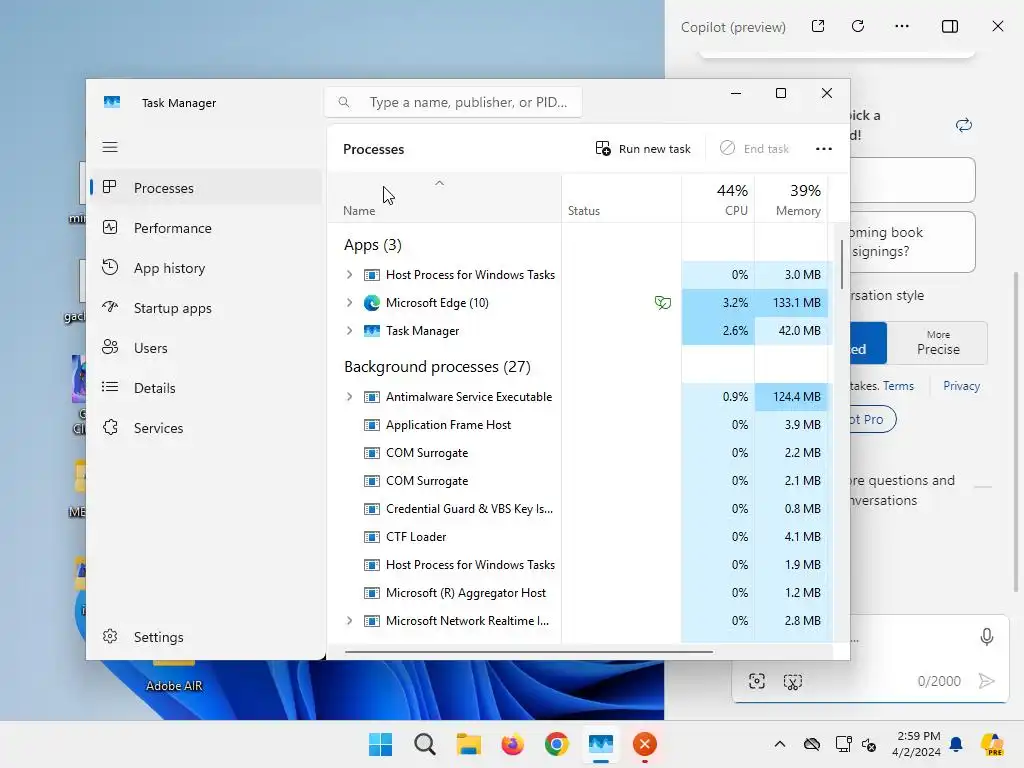Open the Terms link in Copilot
Viewport: 1024px width, 768px height.
click(899, 386)
